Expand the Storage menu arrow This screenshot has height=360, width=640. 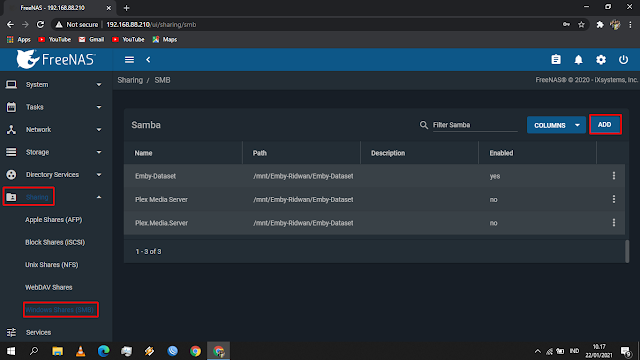point(99,152)
